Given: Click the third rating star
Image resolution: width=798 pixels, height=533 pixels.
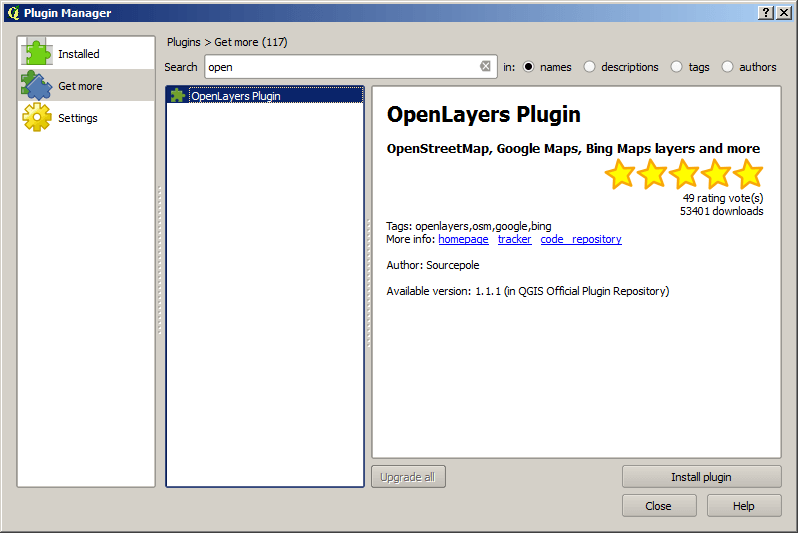Looking at the screenshot, I should pyautogui.click(x=684, y=174).
